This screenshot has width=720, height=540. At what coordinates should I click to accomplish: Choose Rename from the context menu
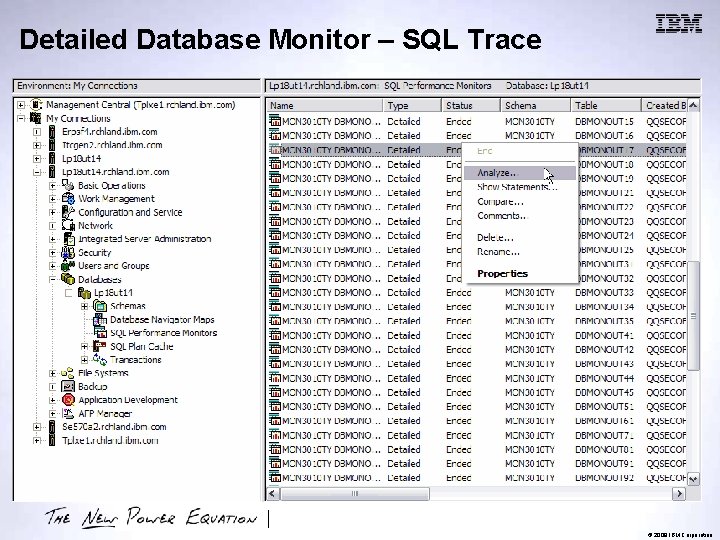[520, 252]
